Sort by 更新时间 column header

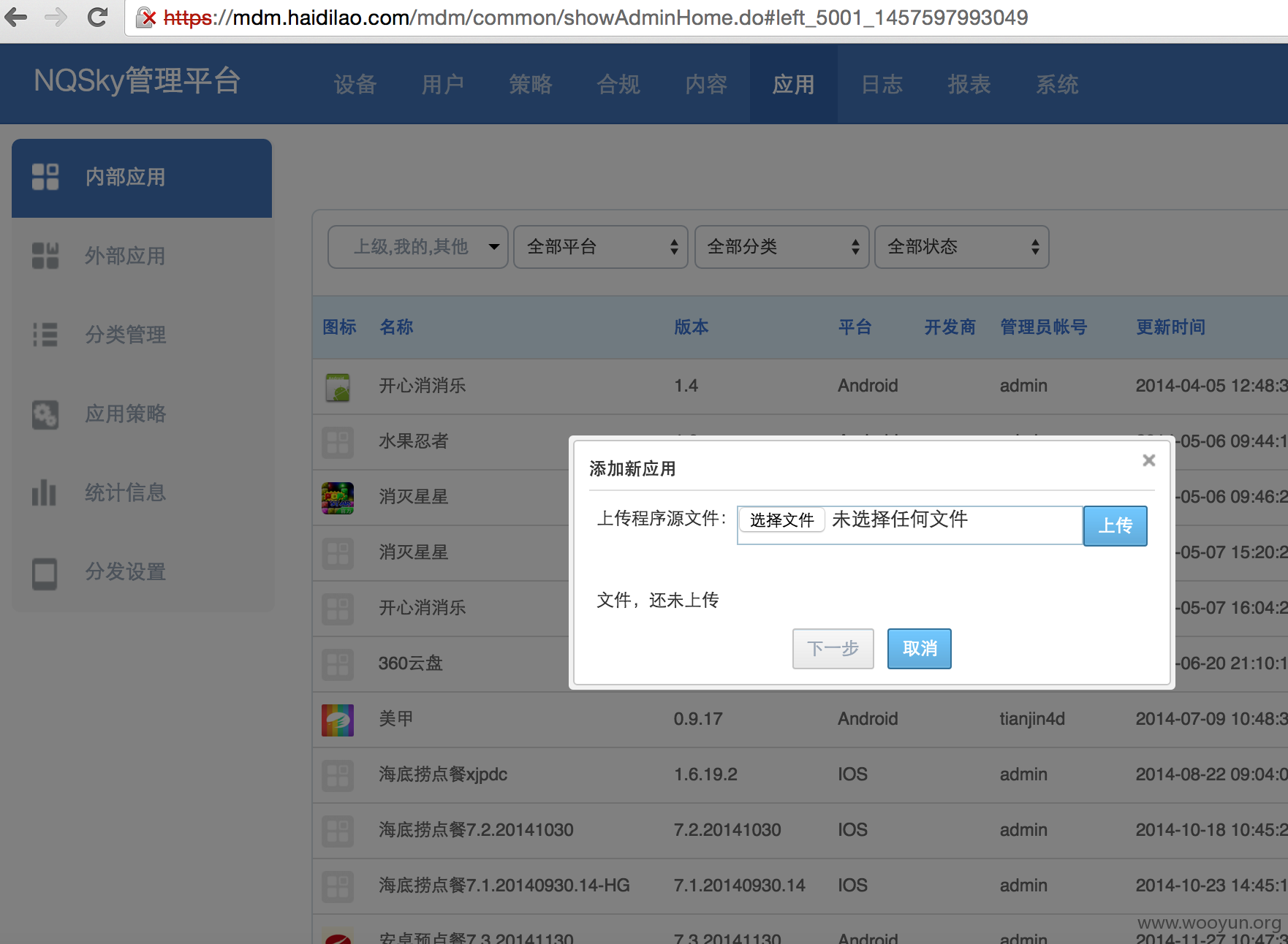(1170, 327)
